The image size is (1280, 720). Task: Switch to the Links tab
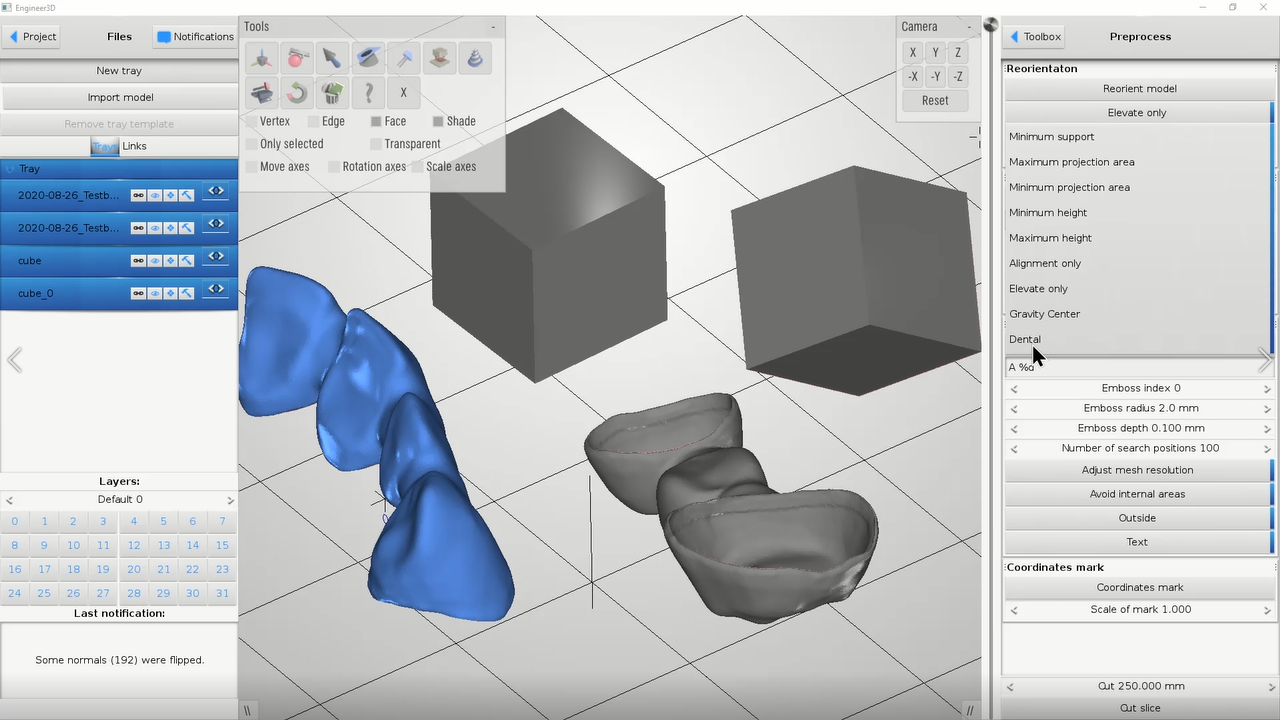(134, 146)
